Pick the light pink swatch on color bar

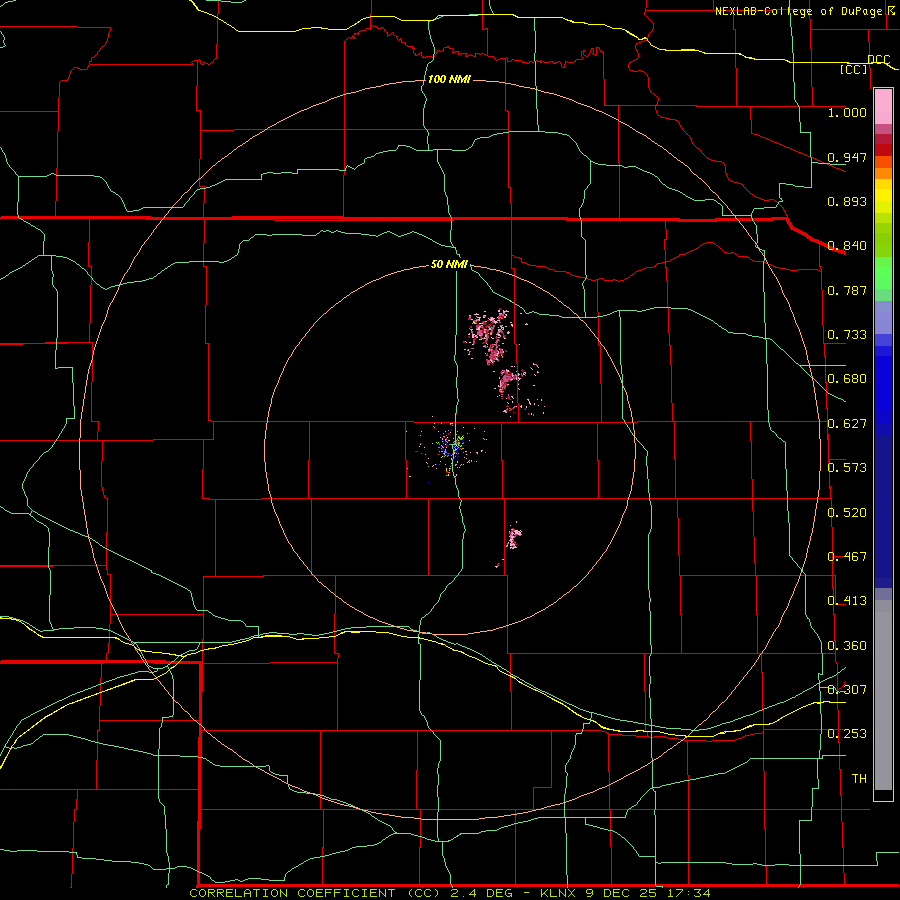(883, 107)
